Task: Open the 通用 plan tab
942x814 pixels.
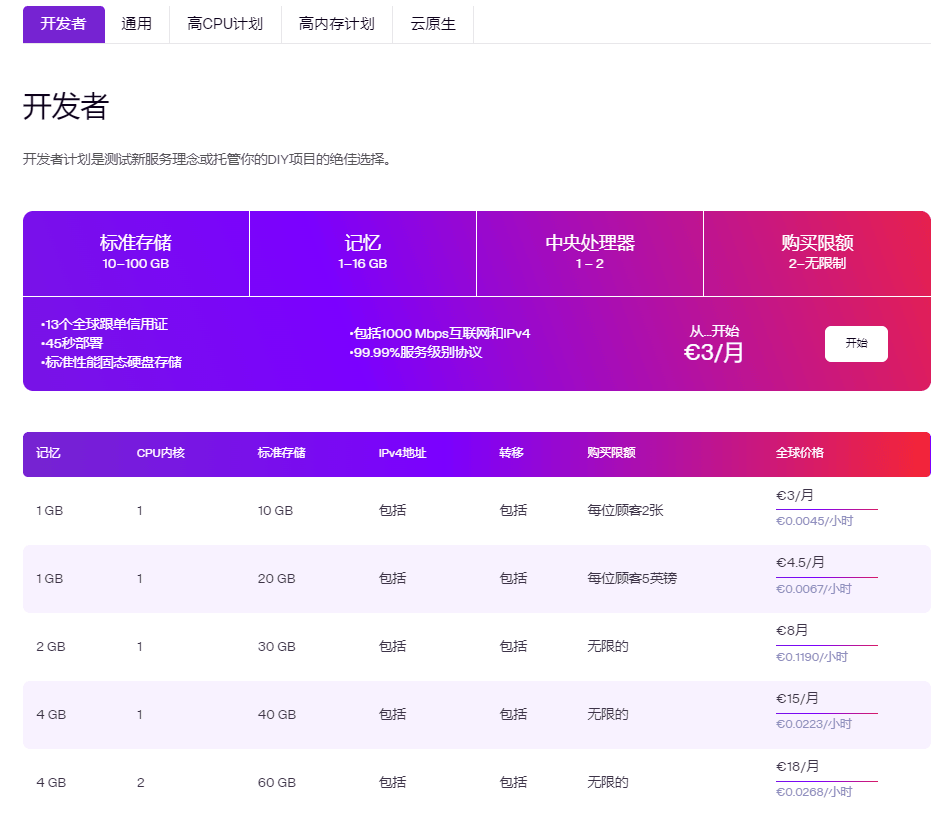Action: pyautogui.click(x=137, y=24)
